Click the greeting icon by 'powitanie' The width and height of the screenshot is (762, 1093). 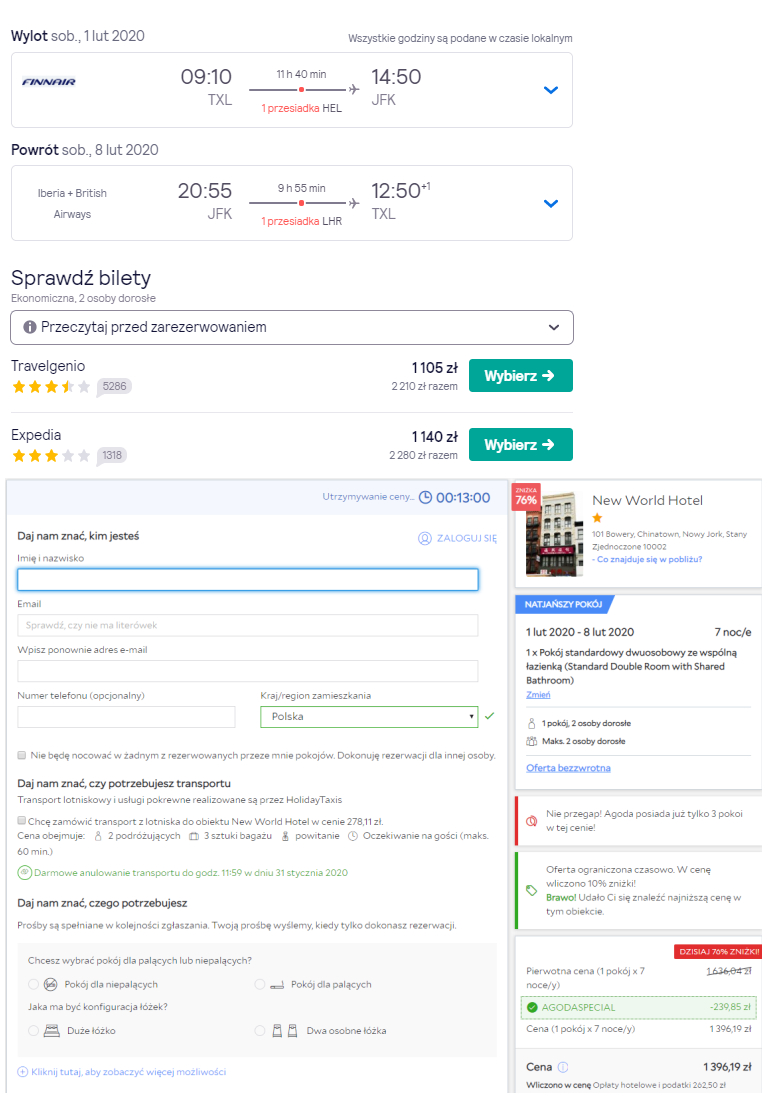285,836
